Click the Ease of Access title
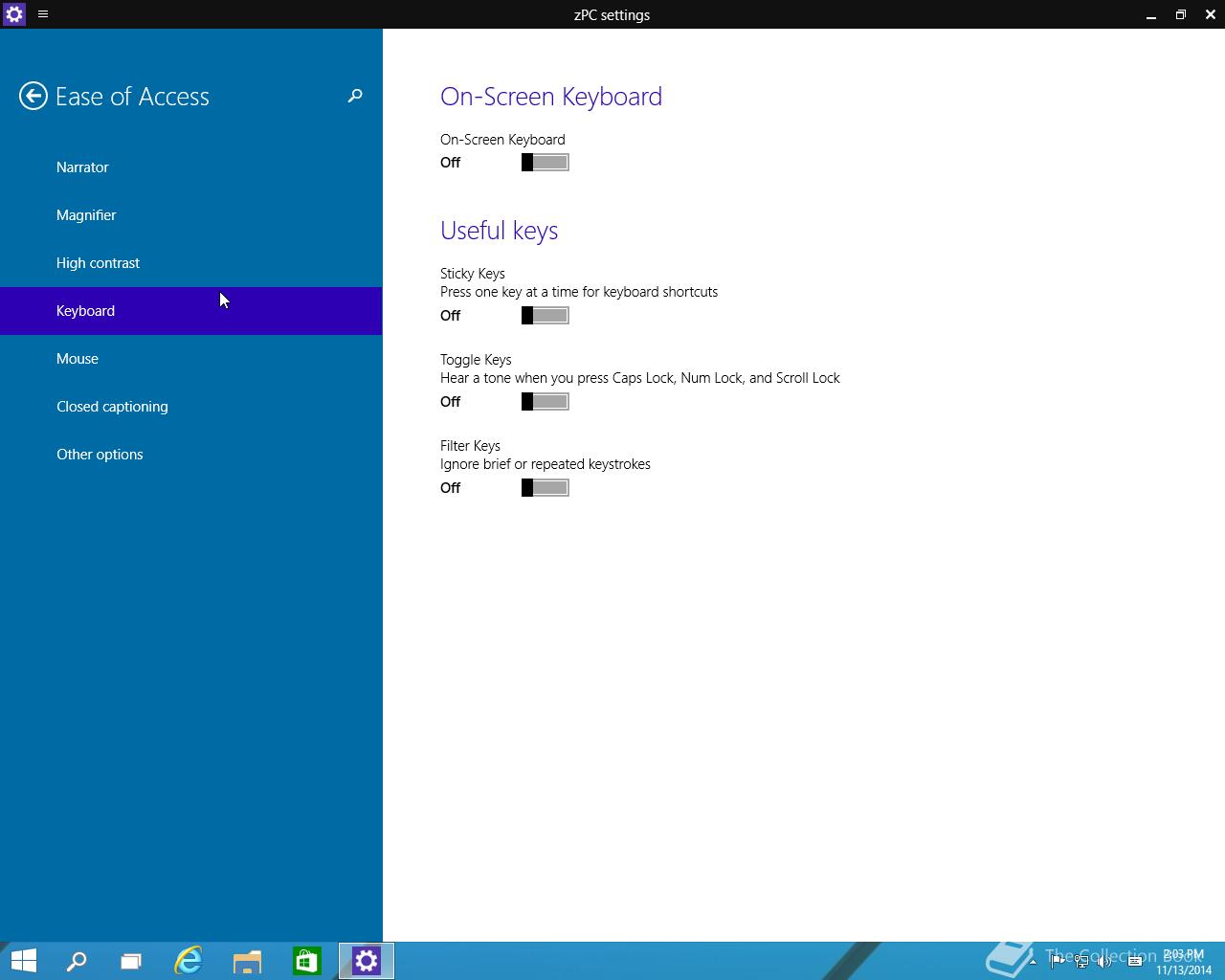The height and width of the screenshot is (980, 1225). [x=132, y=97]
